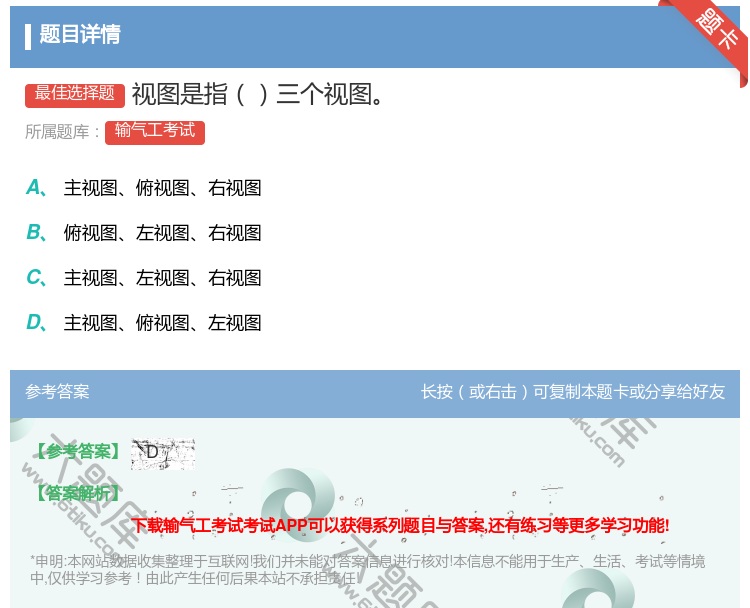Click the 最佳选择题 question type badge
The image size is (750, 608).
(x=75, y=94)
